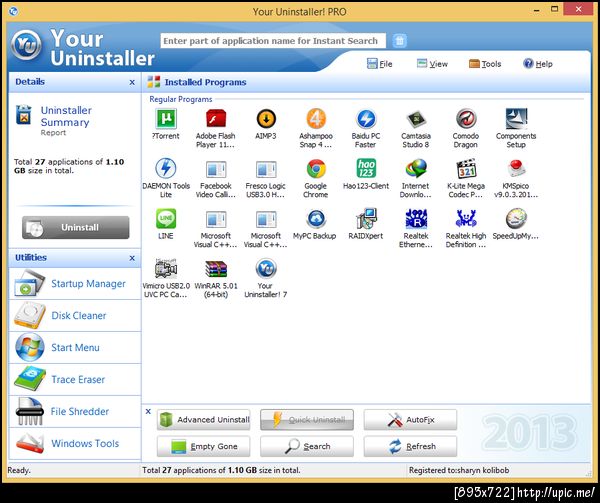
Task: Select KMSpico program icon
Action: (516, 169)
